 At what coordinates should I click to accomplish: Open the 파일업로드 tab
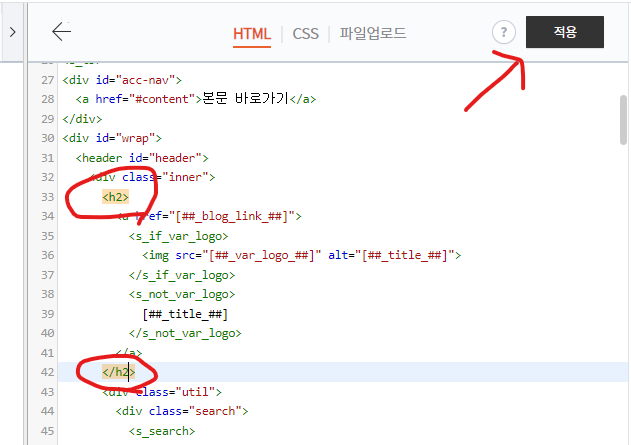tap(372, 33)
